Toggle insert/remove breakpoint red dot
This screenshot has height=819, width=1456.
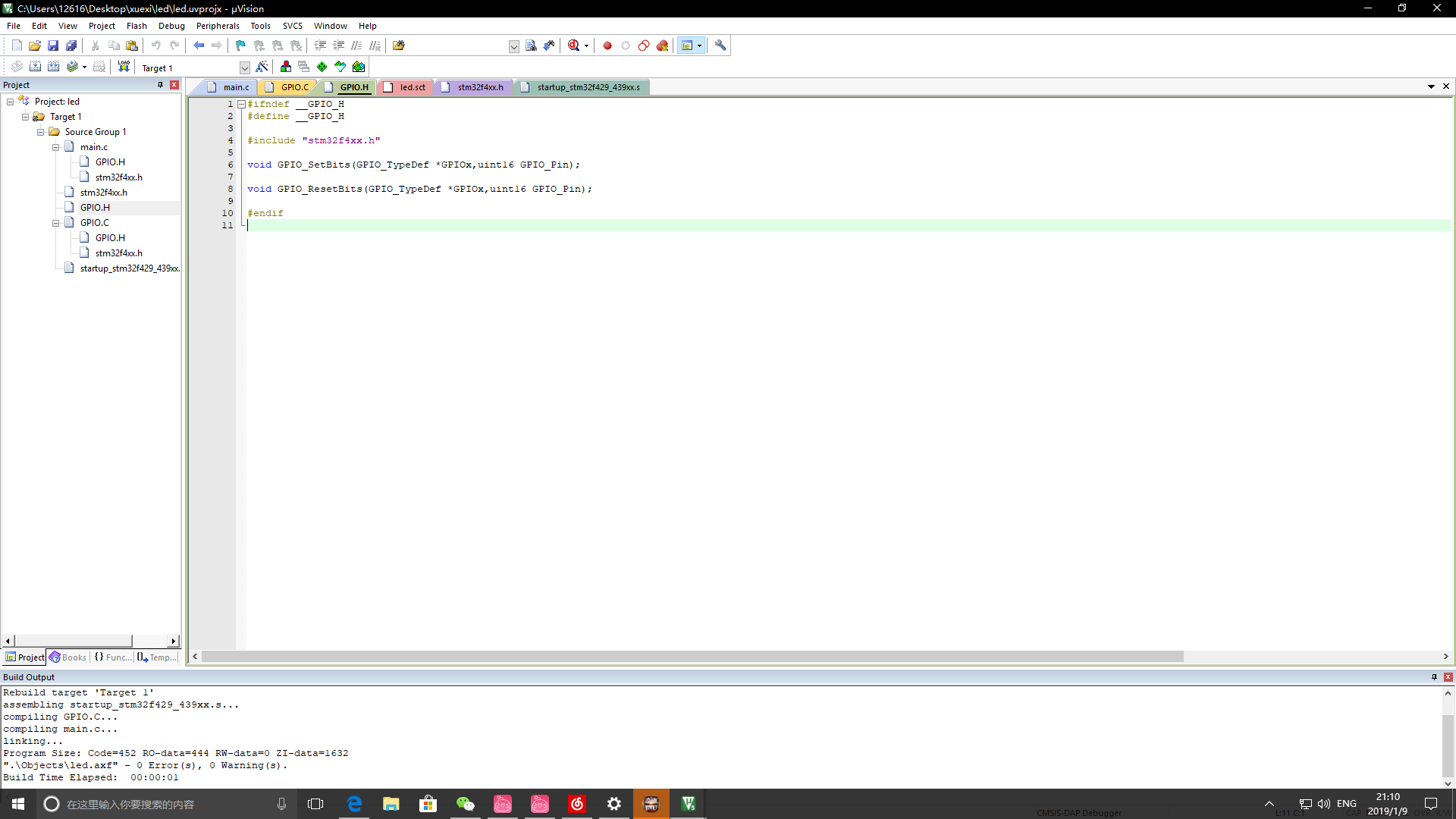(607, 45)
